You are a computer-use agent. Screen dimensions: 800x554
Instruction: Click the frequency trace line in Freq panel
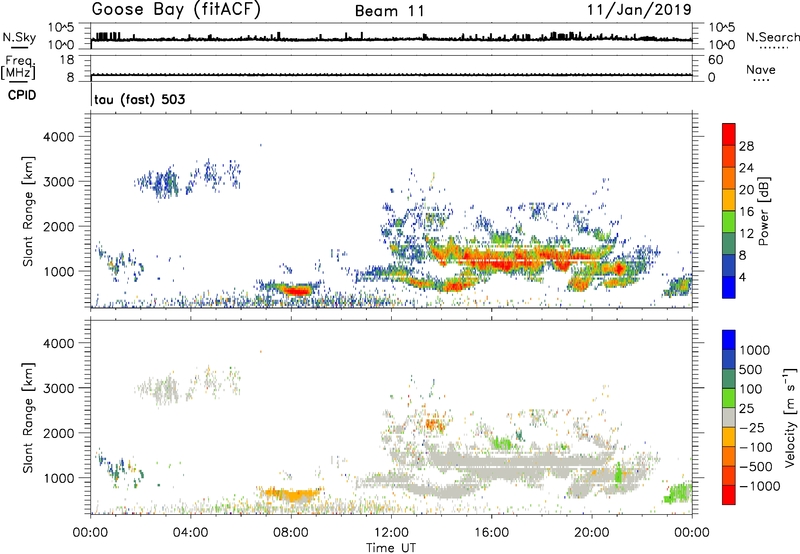pyautogui.click(x=391, y=75)
